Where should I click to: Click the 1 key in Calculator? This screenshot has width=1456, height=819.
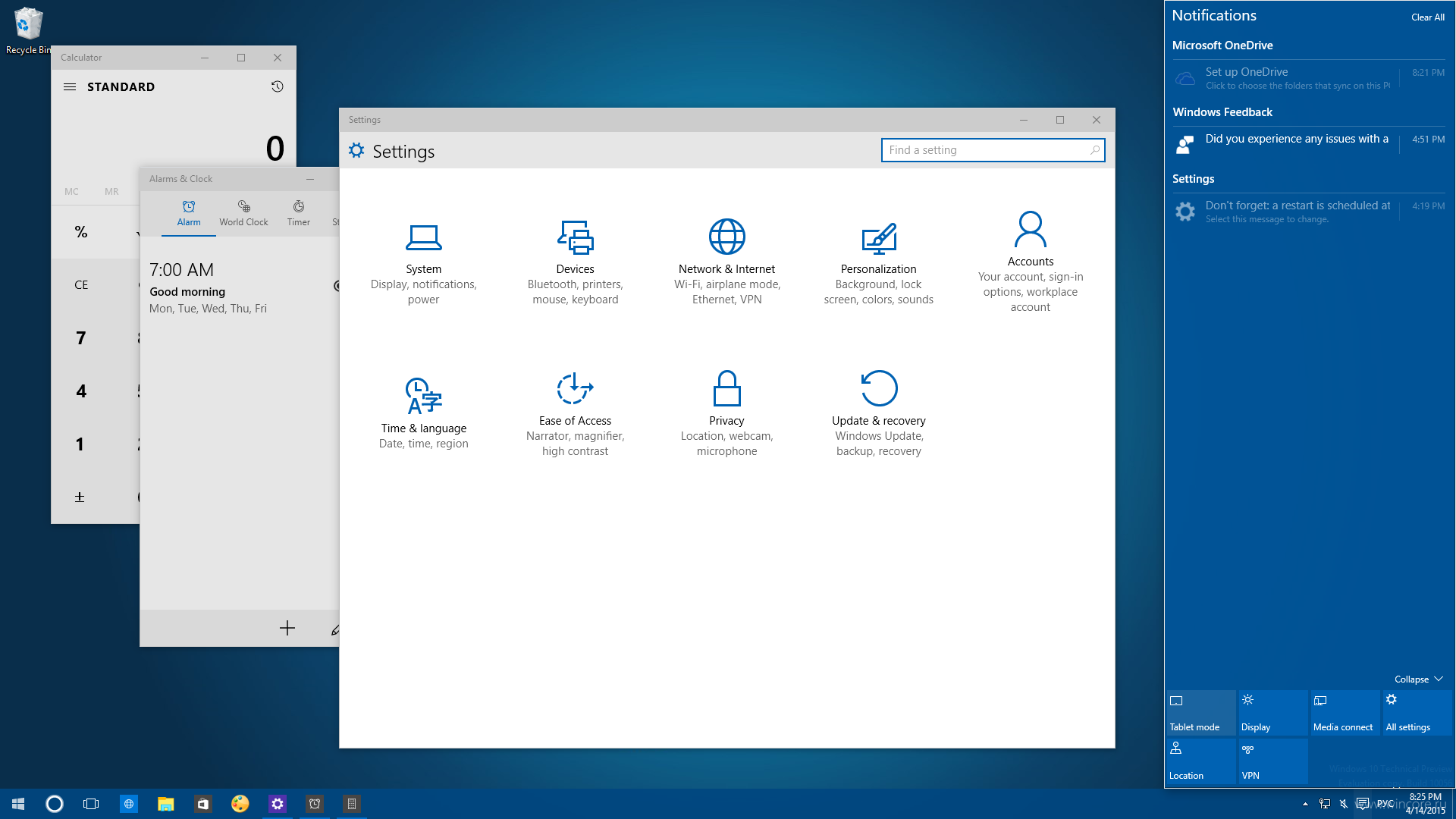(81, 444)
